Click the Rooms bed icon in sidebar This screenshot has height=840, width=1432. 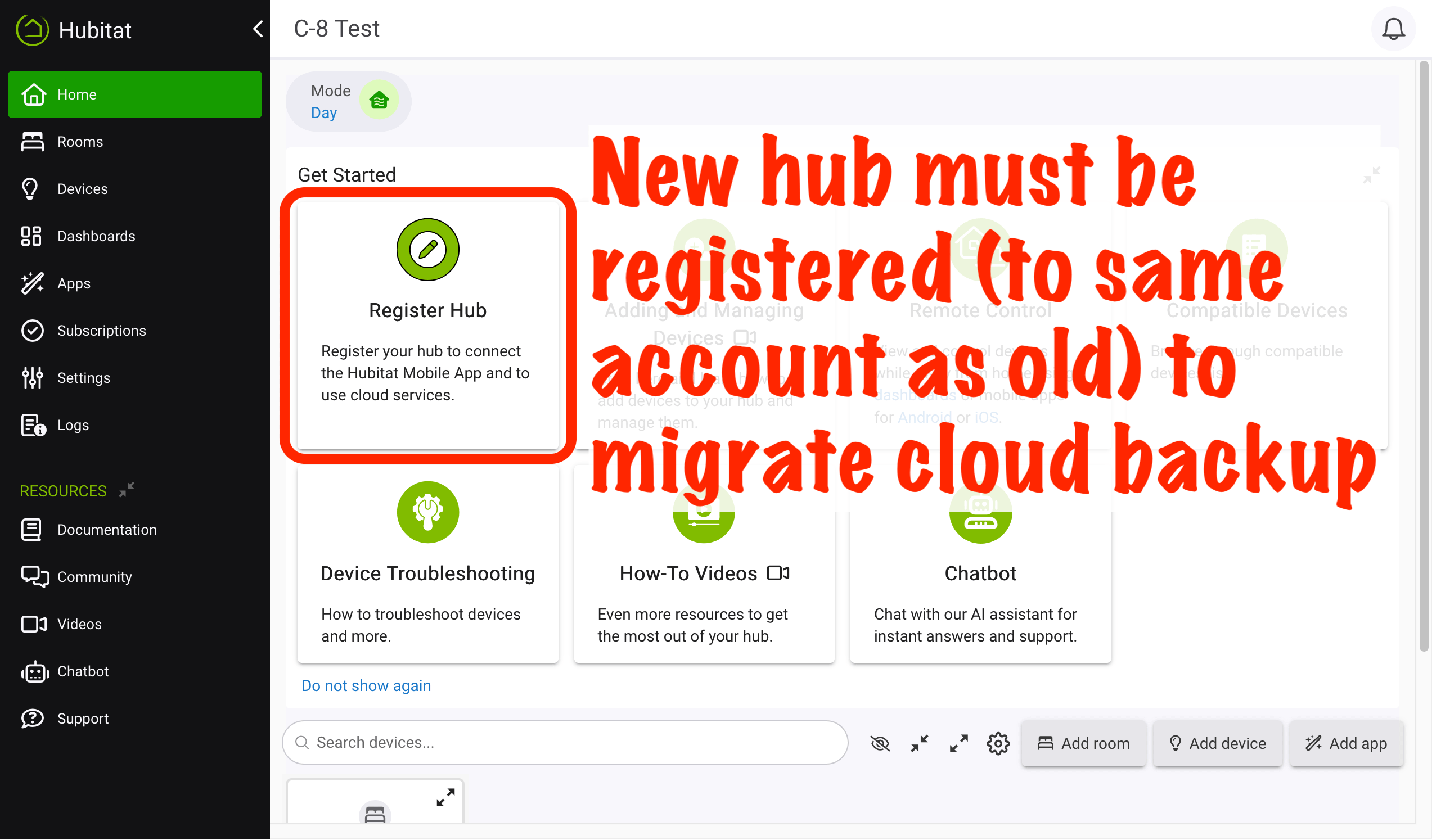(x=33, y=142)
